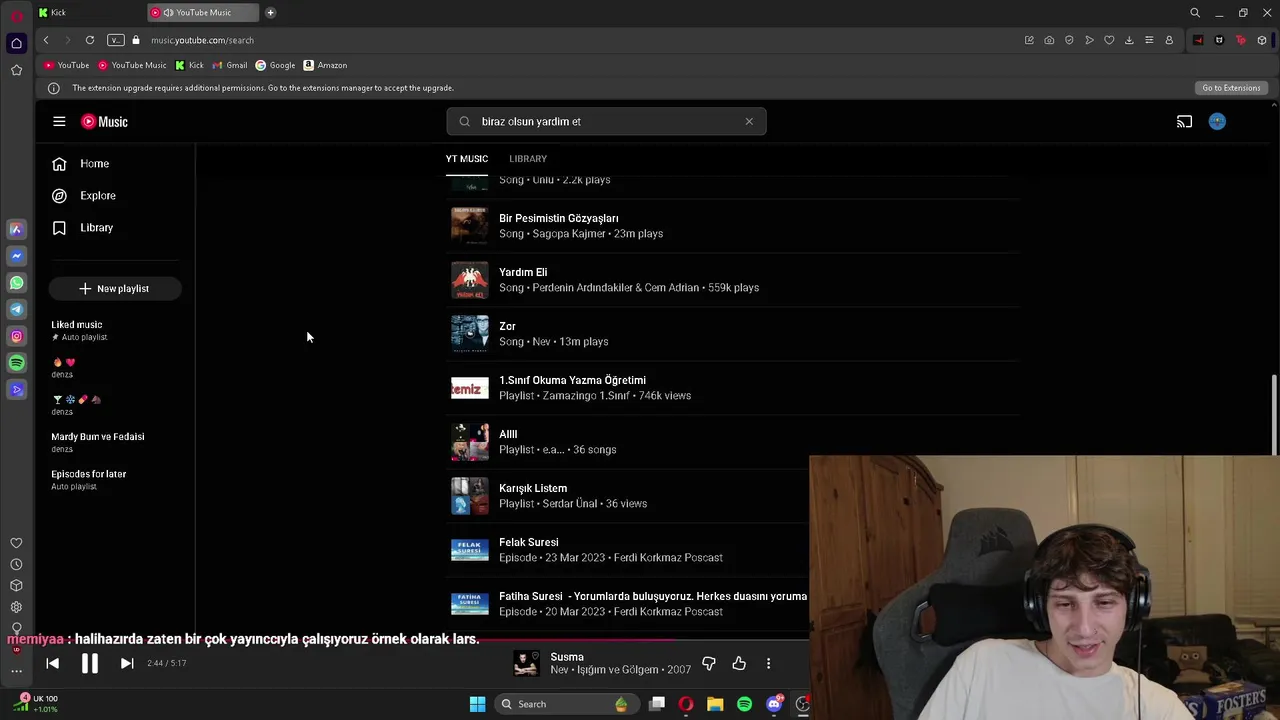Open the Gmail bookmark
Image resolution: width=1280 pixels, height=720 pixels.
coord(229,65)
